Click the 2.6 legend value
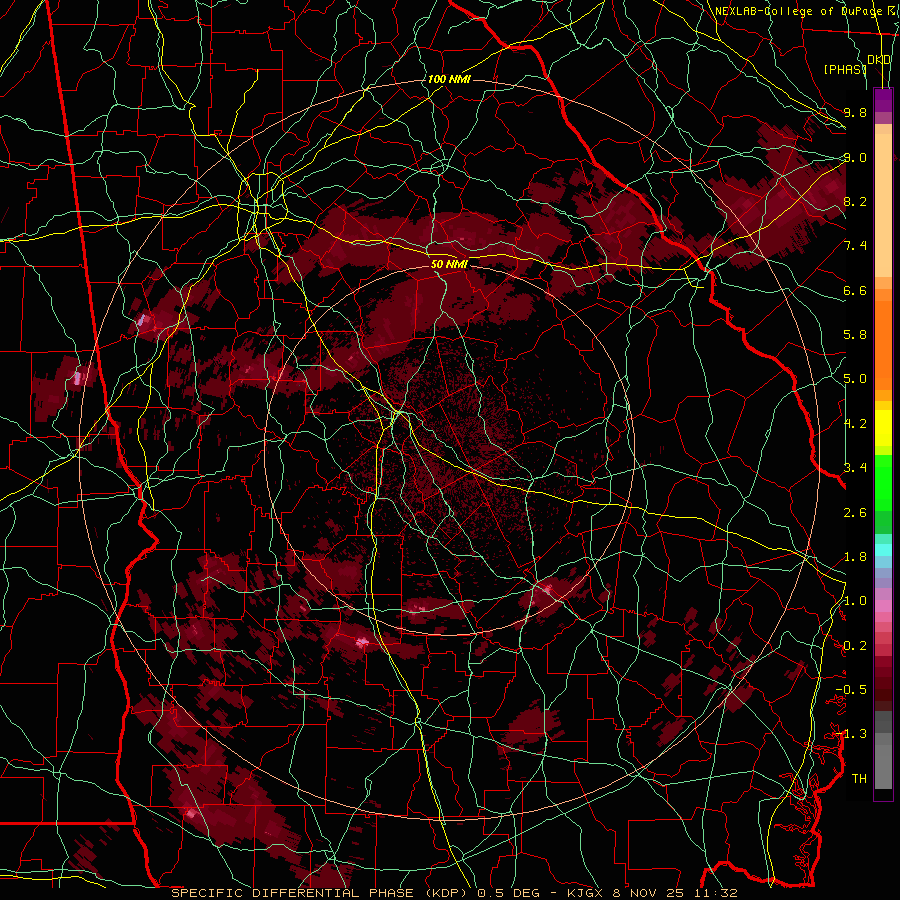Screen dimensions: 900x900 click(855, 513)
